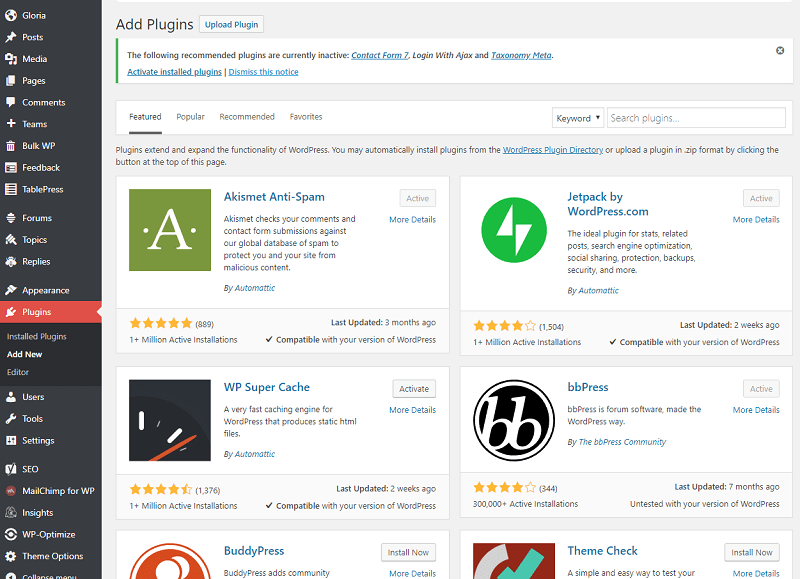This screenshot has height=579, width=800.
Task: Switch to the Popular tab
Action: point(190,117)
